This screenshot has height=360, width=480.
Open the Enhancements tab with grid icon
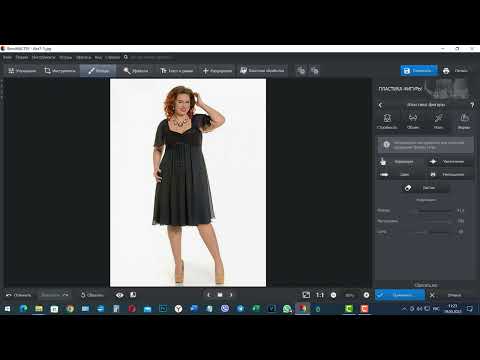tap(22, 71)
